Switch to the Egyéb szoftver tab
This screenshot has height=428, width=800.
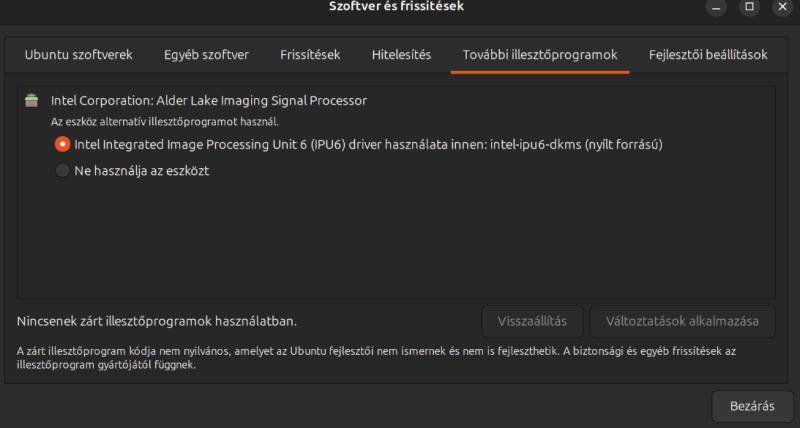[206, 55]
